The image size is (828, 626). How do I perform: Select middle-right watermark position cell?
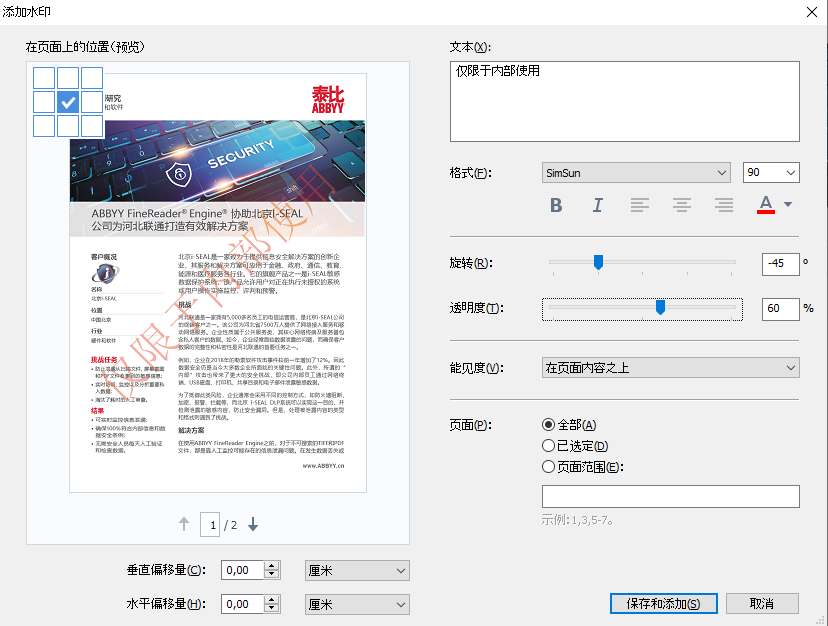92,102
